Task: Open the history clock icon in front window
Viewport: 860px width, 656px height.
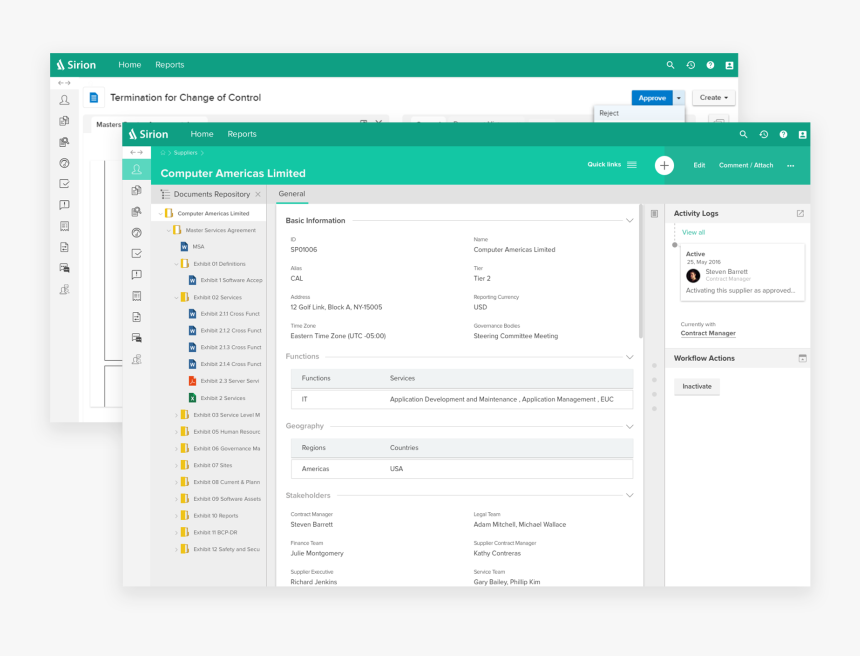Action: click(763, 134)
